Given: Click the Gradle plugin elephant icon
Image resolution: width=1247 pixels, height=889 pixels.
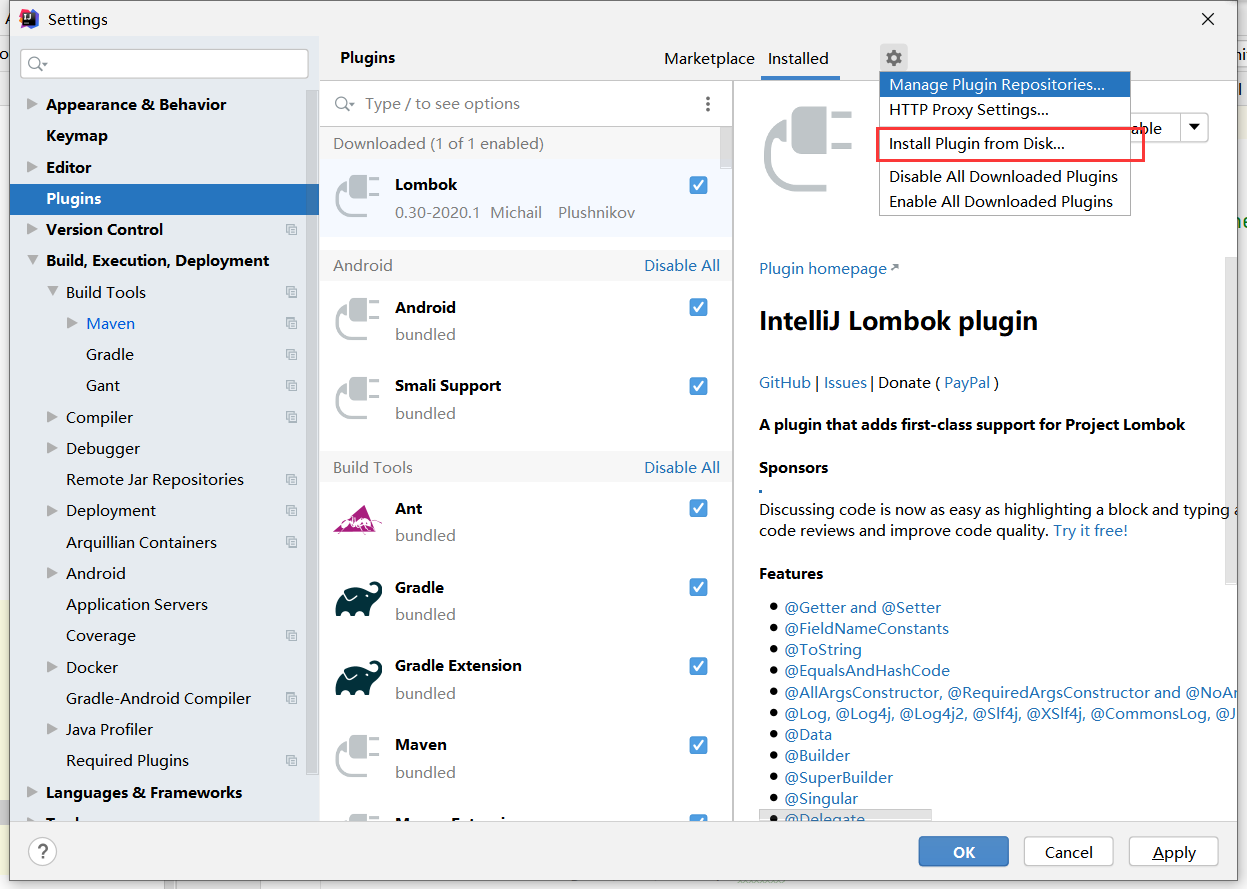Looking at the screenshot, I should (358, 599).
